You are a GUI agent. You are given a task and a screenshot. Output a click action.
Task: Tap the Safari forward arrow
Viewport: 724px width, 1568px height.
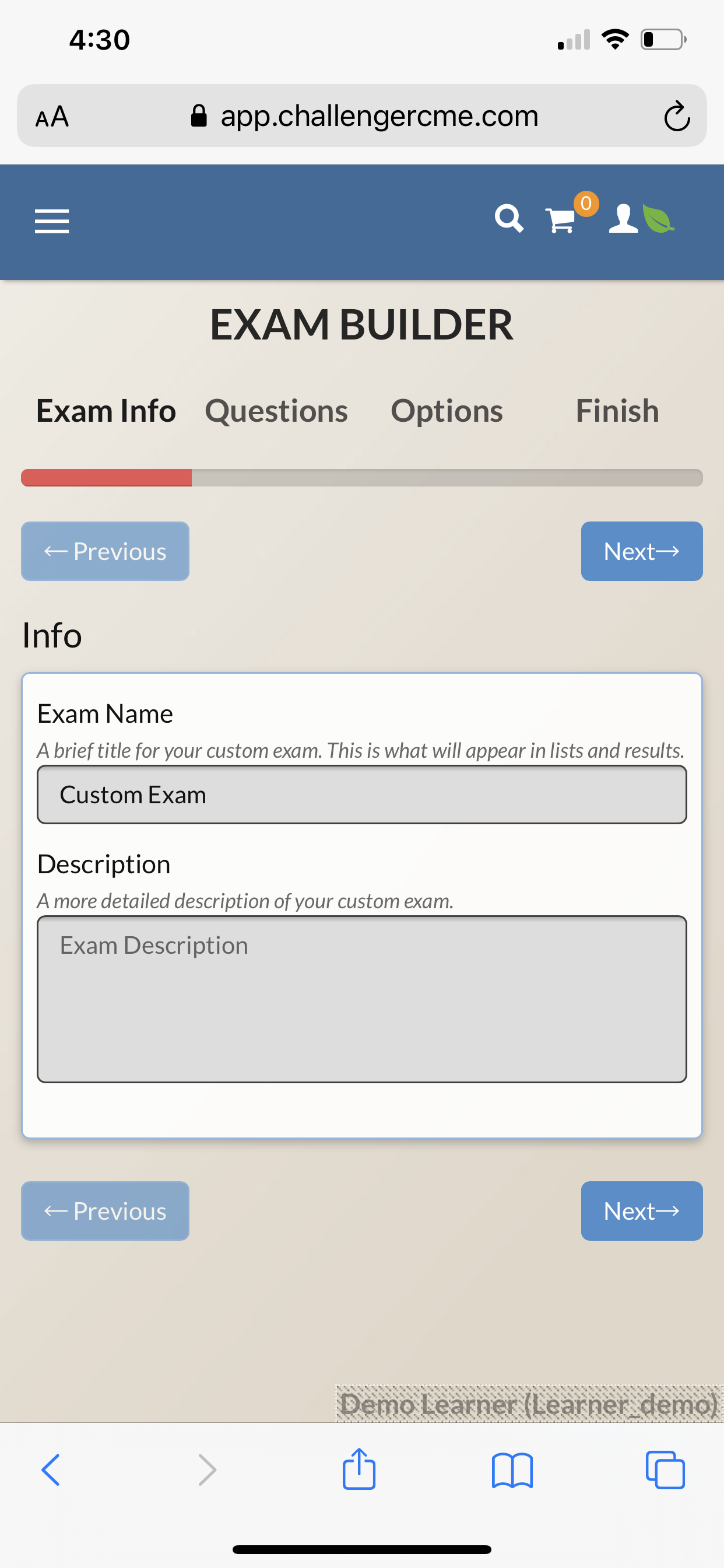coord(207,1470)
